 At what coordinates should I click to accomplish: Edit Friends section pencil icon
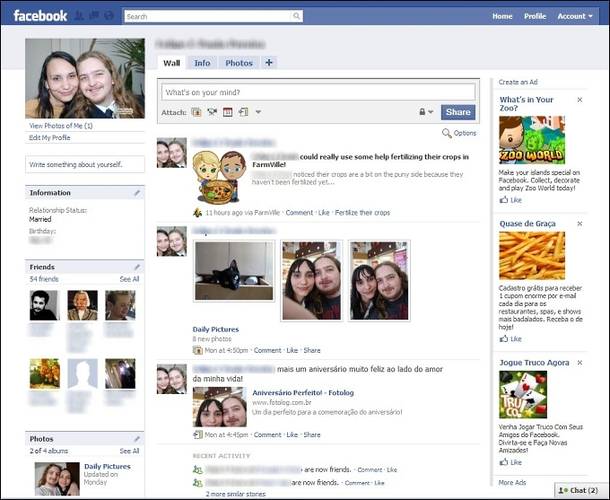click(x=137, y=267)
